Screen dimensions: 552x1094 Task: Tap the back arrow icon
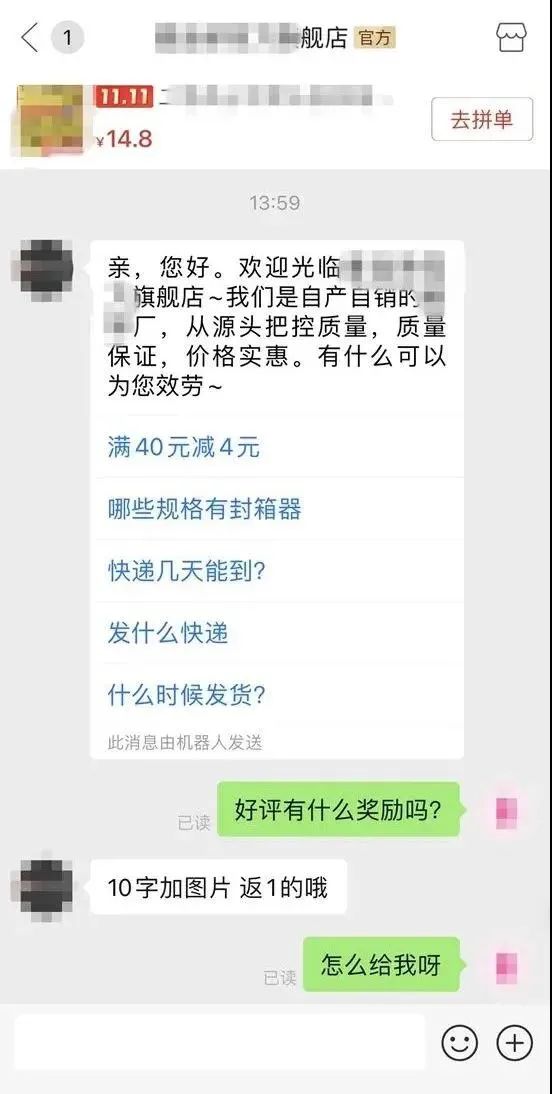click(x=29, y=37)
